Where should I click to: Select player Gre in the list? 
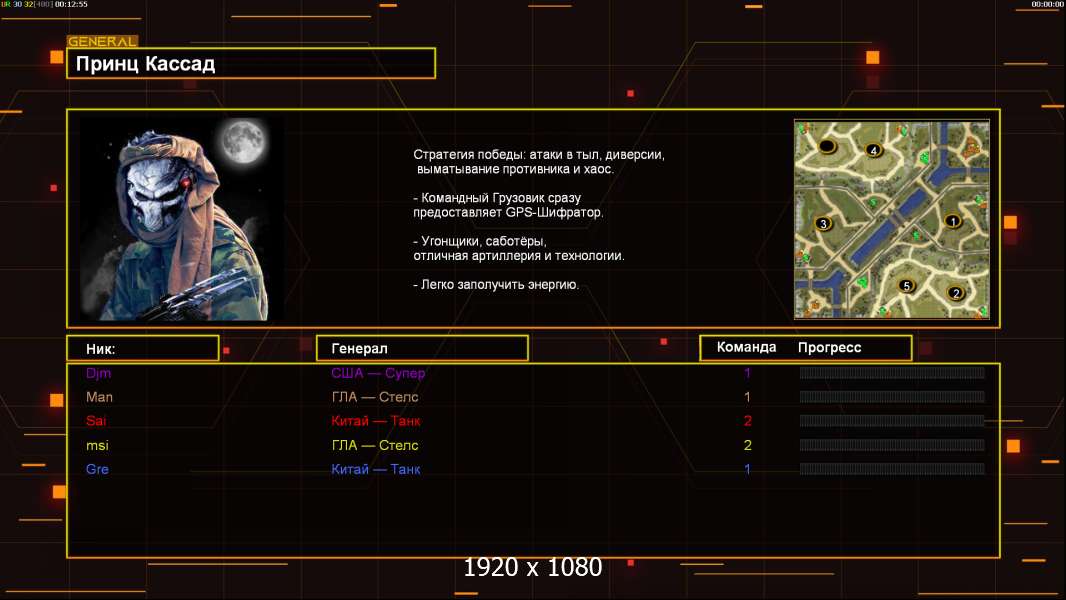97,469
